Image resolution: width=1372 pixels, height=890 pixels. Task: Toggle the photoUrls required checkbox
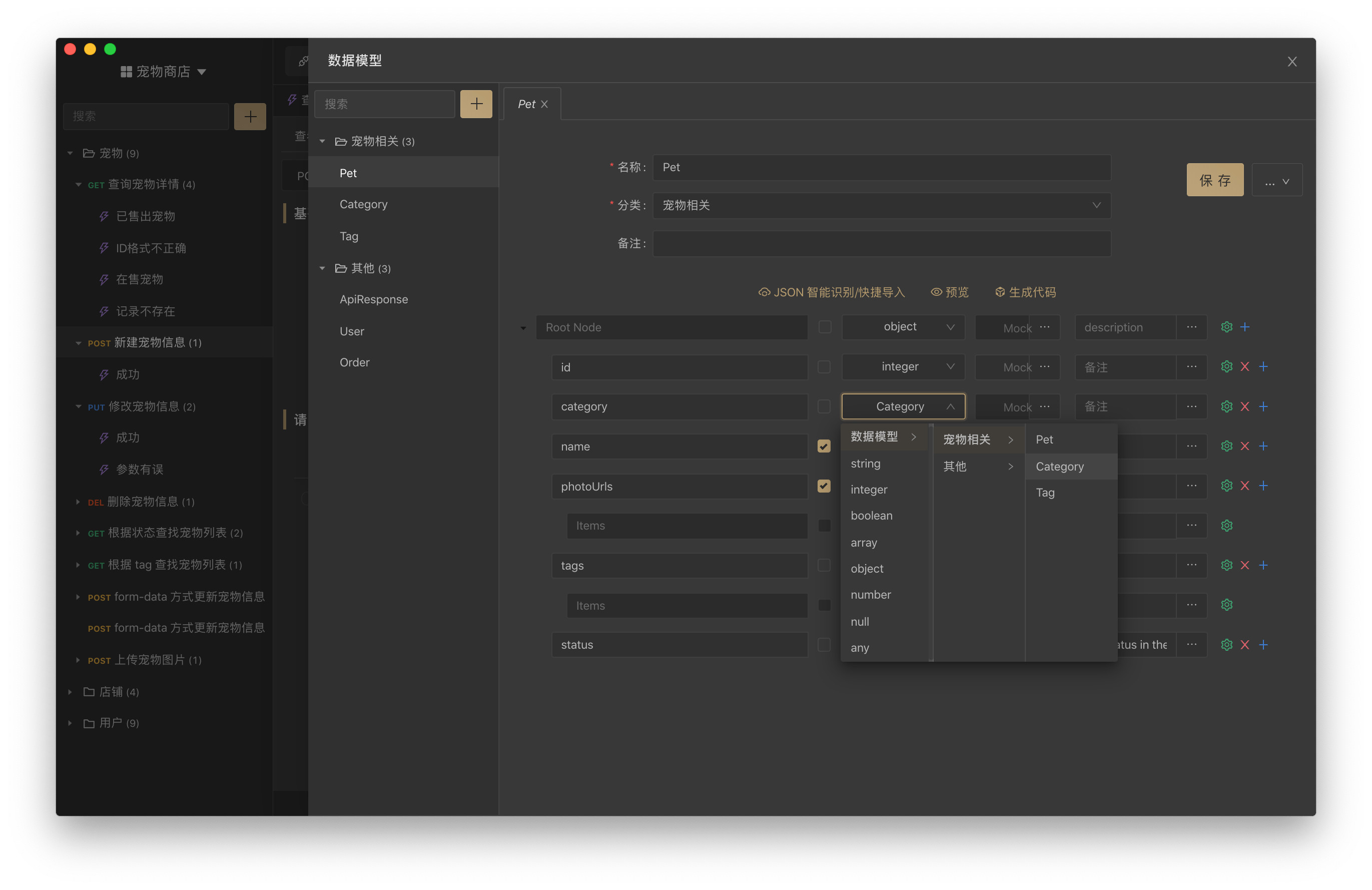tap(824, 486)
